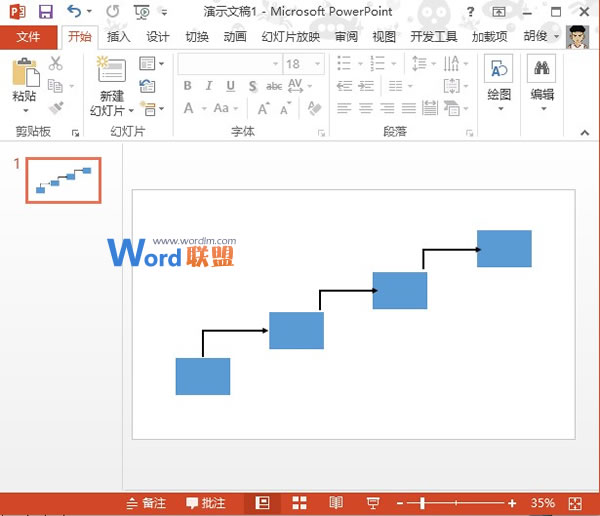Switch to the Animations (动画) tab
600x516 pixels.
[235, 37]
